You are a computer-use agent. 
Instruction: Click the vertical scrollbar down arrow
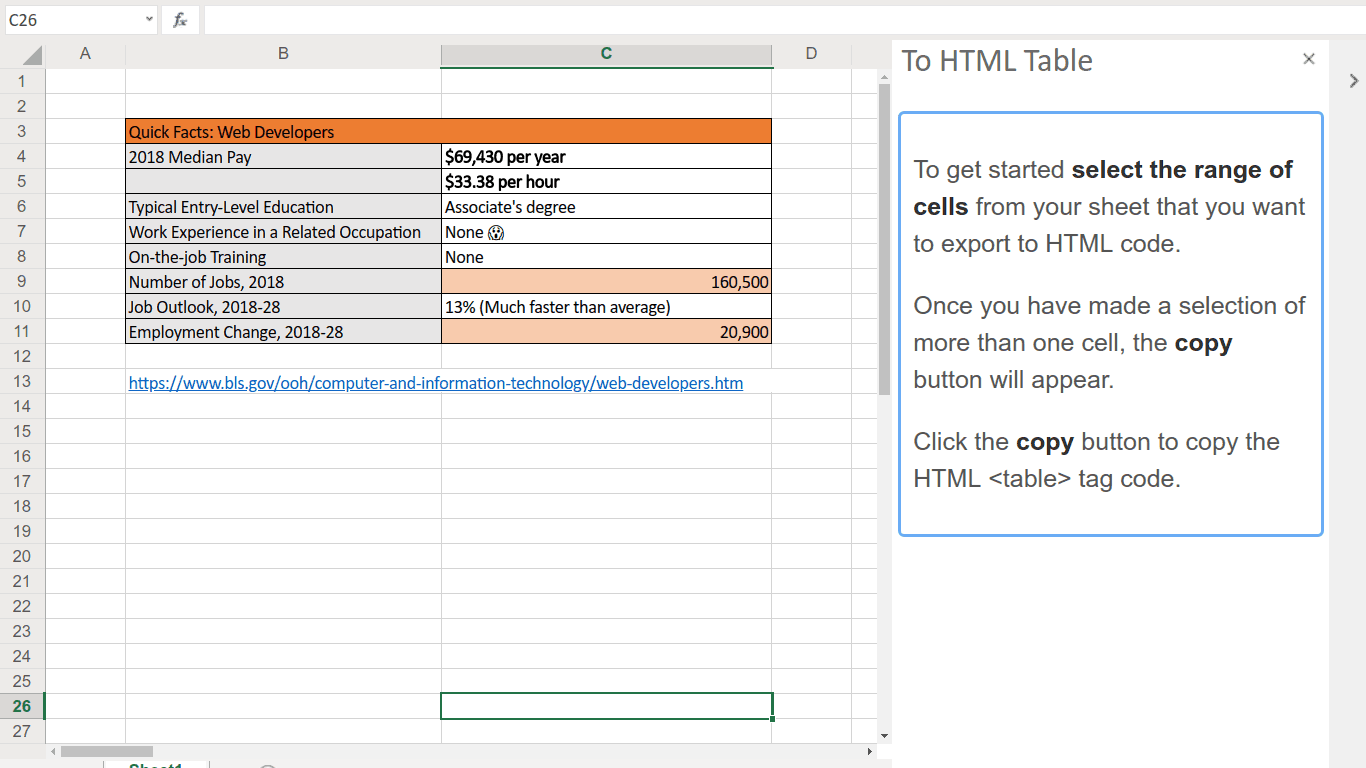pos(883,736)
